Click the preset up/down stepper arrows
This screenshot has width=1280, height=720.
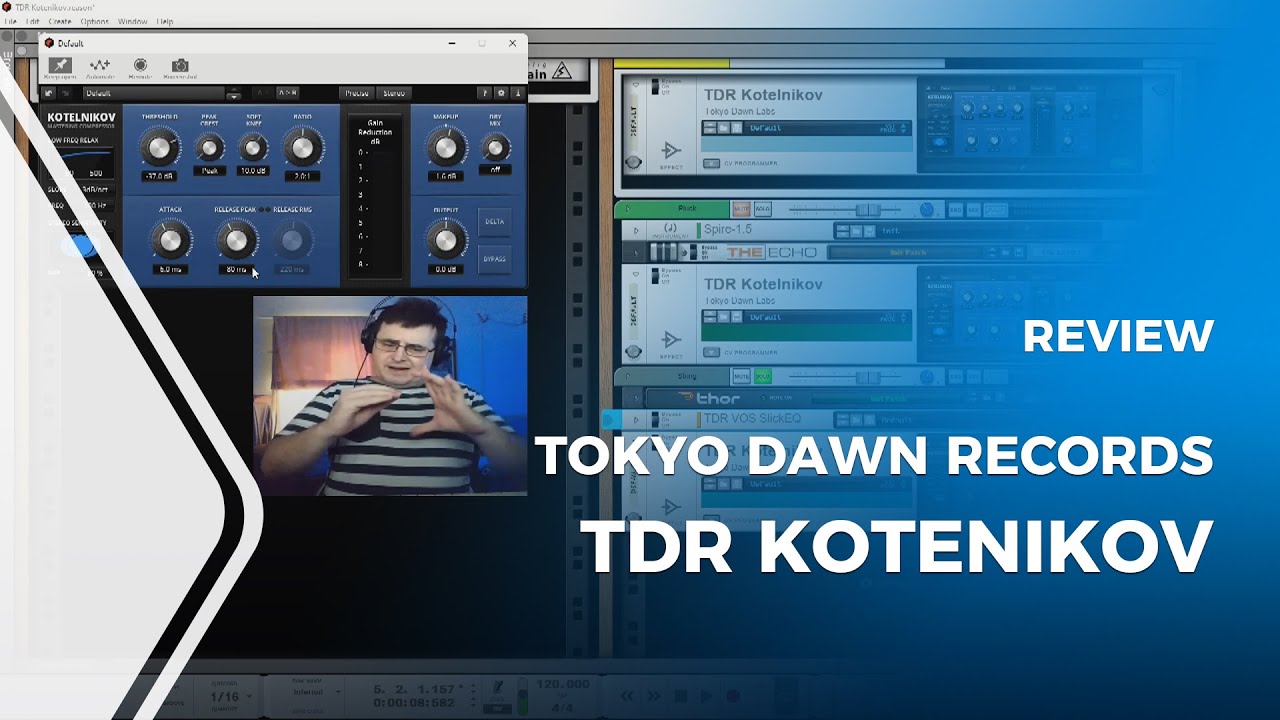(234, 94)
